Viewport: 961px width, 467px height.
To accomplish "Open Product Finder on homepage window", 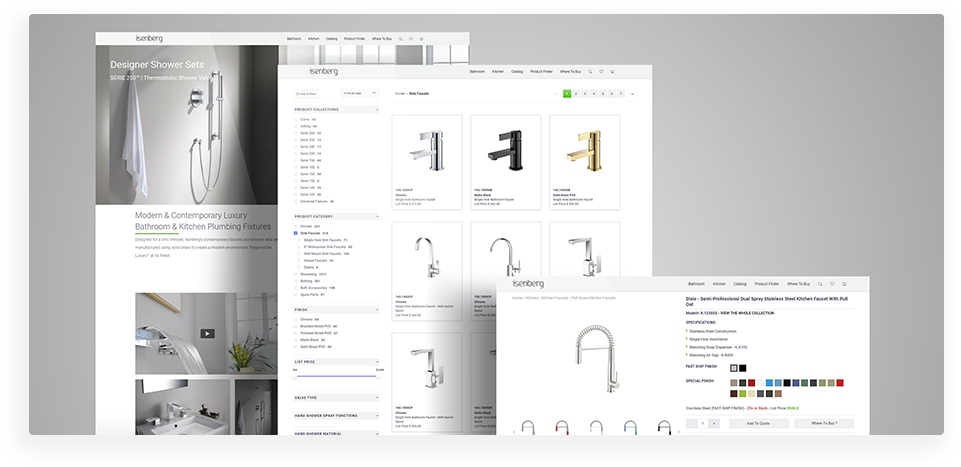I will pos(354,39).
